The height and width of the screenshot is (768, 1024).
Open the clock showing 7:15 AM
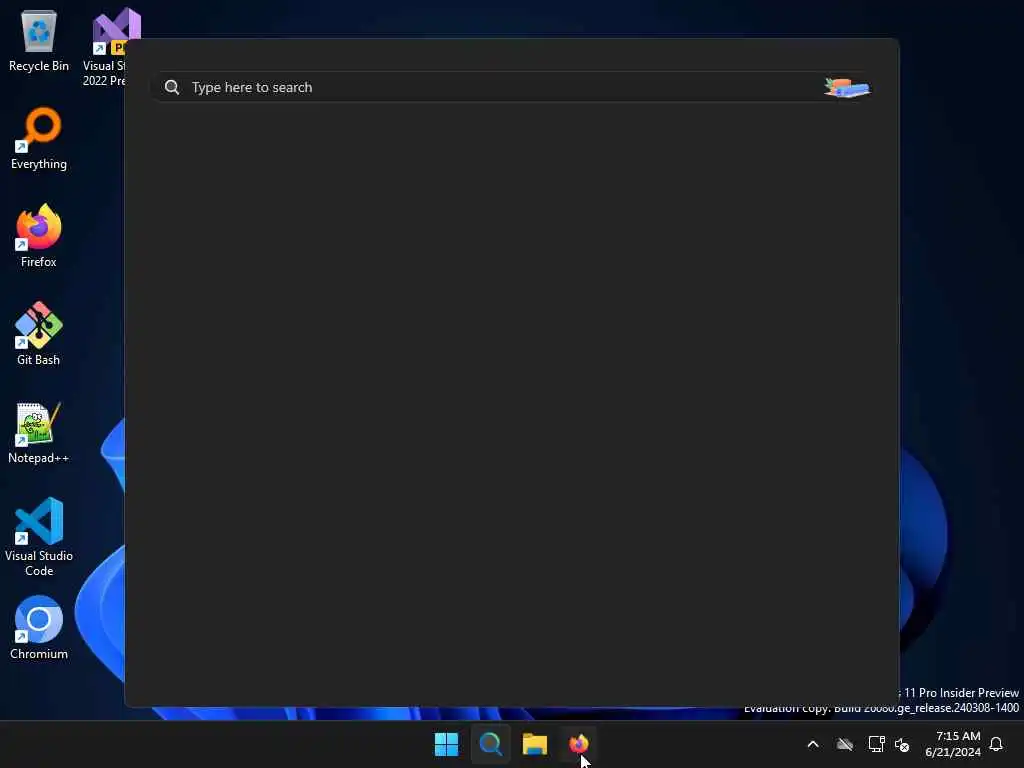point(953,744)
